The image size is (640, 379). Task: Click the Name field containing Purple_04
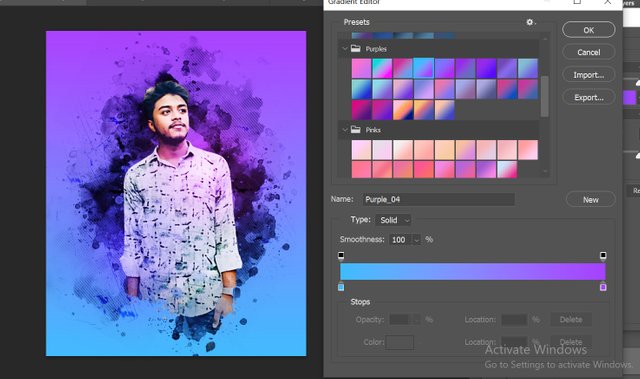438,199
